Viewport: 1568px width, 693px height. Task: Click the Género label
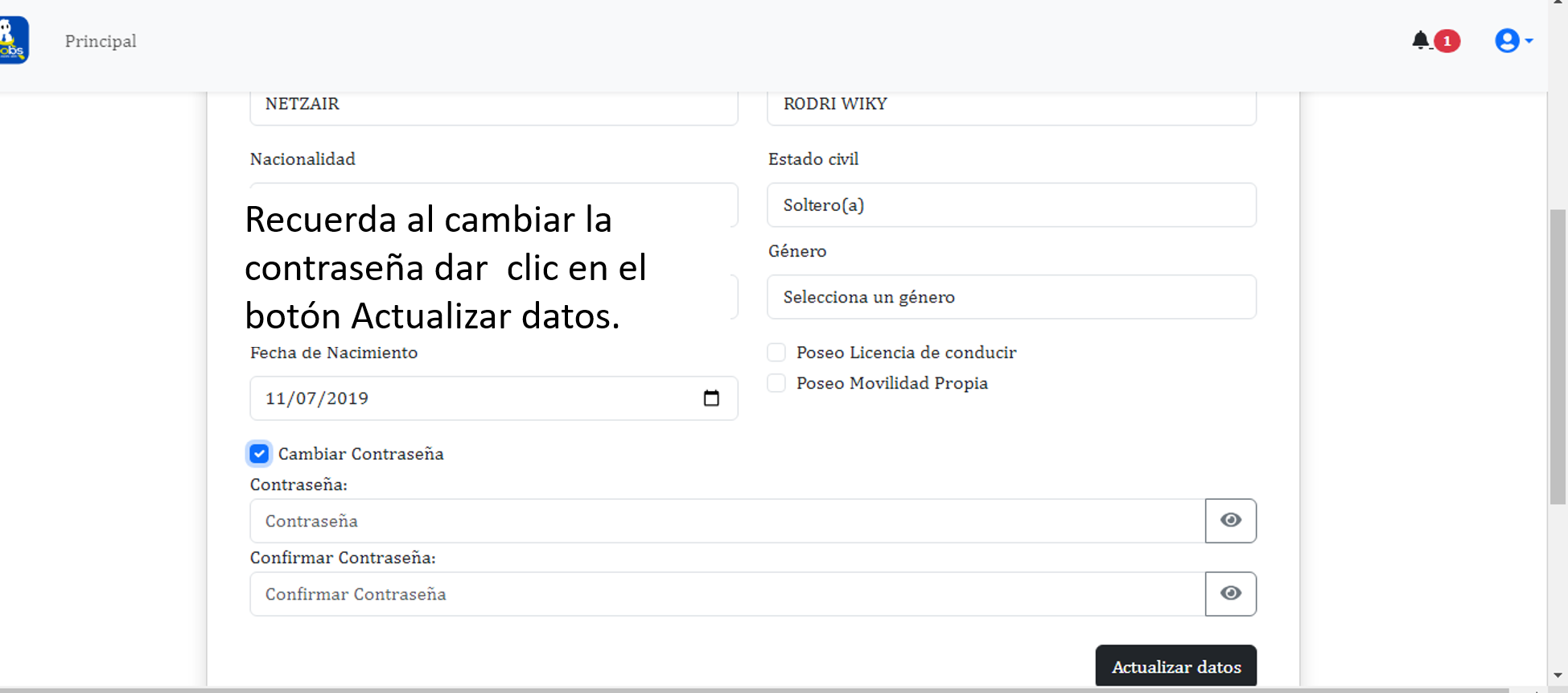(x=797, y=251)
